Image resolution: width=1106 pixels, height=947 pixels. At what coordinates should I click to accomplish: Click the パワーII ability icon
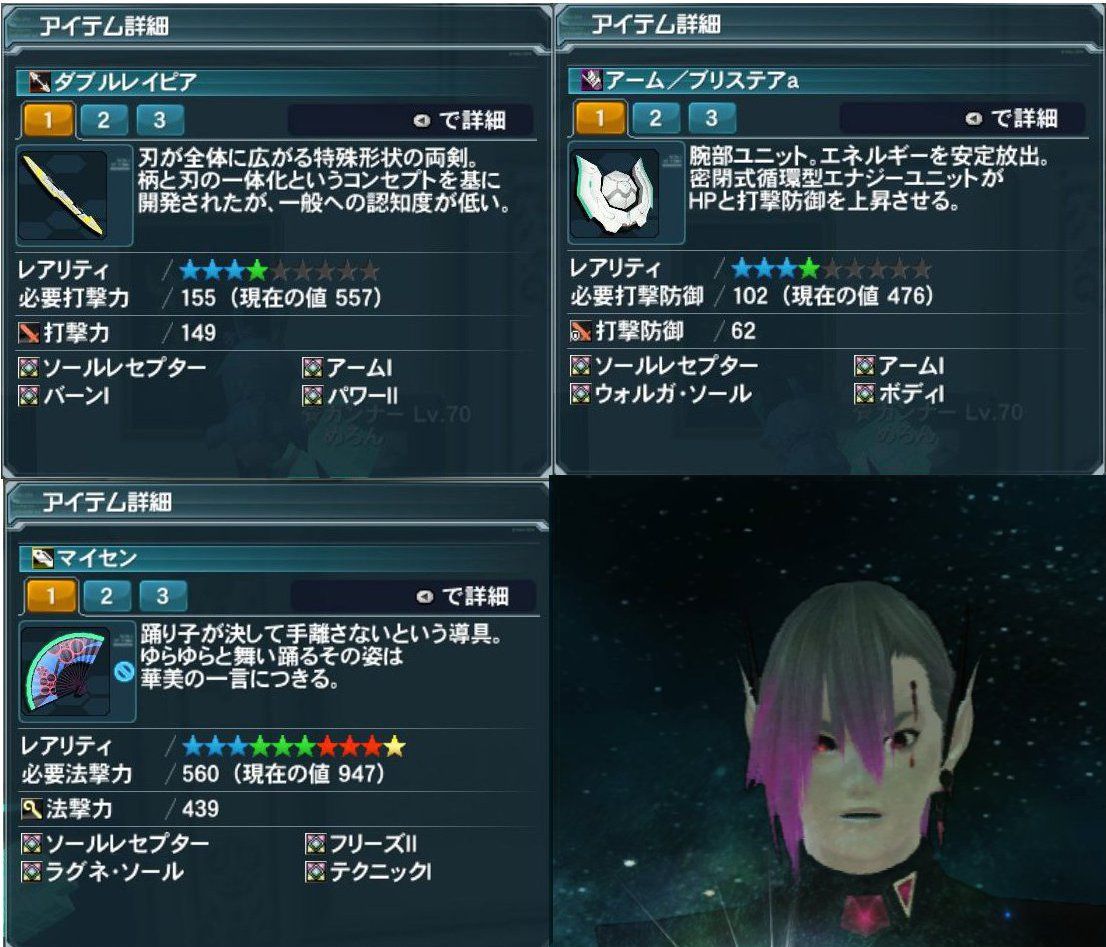point(312,396)
